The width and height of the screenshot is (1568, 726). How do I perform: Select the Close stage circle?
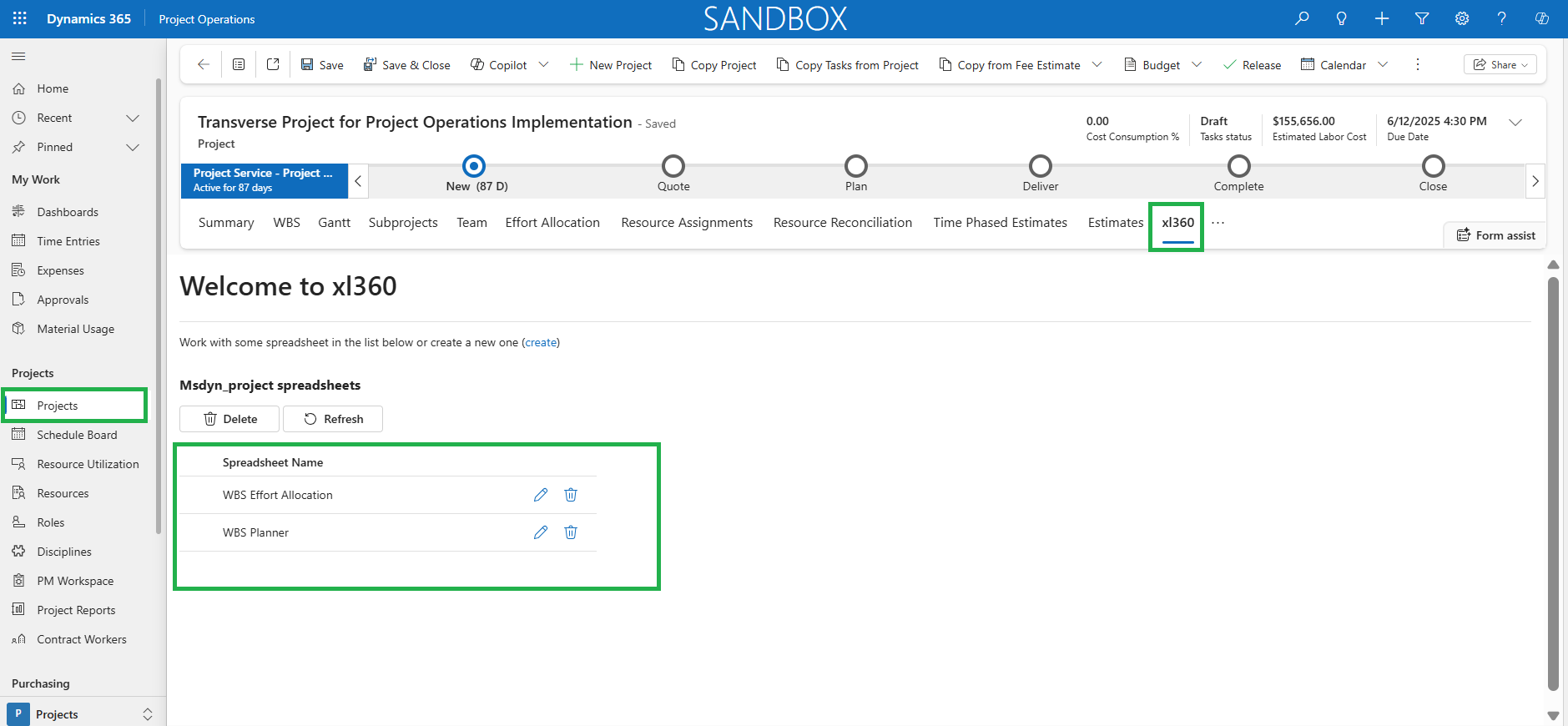[x=1434, y=165]
